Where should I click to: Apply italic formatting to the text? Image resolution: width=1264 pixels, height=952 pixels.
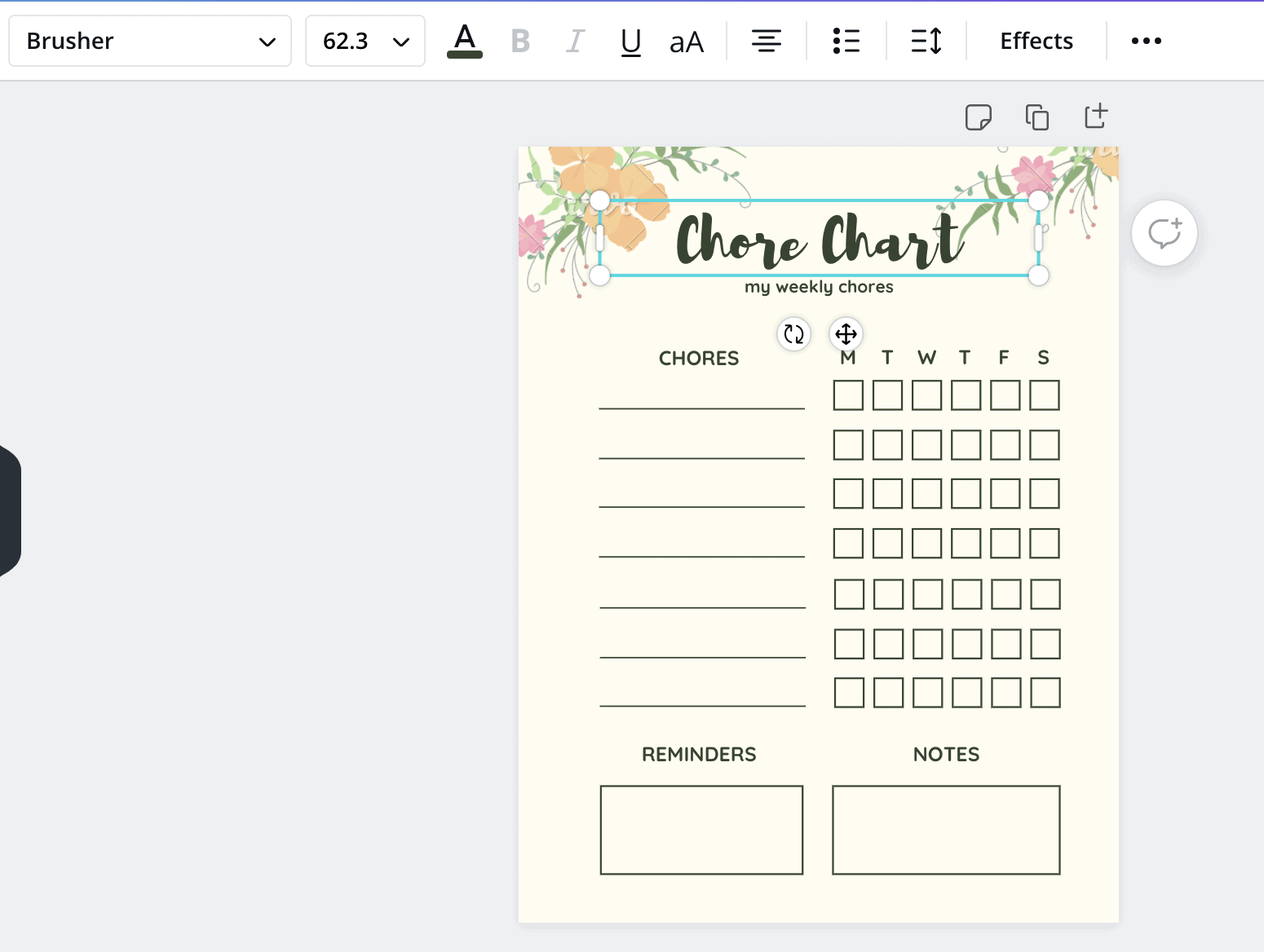(x=575, y=41)
